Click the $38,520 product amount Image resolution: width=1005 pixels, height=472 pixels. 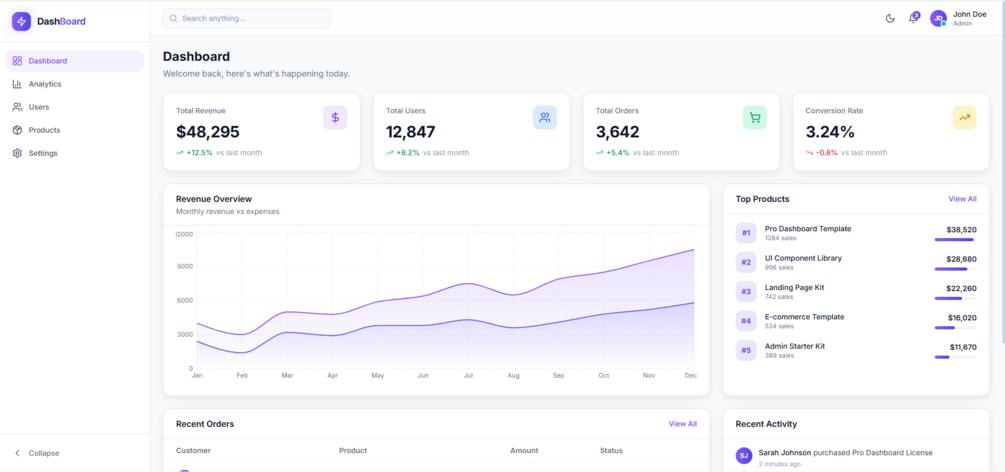[x=961, y=230]
